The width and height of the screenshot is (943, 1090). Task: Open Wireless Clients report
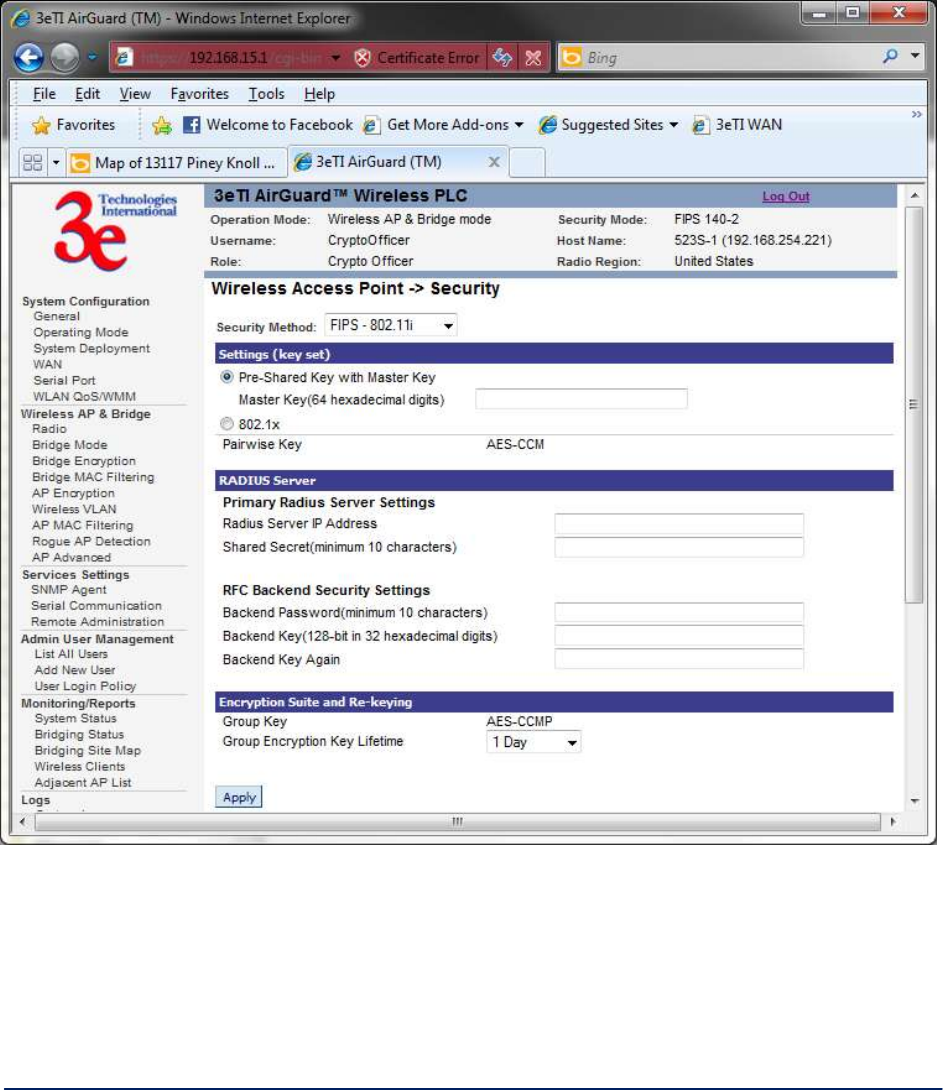pos(80,766)
